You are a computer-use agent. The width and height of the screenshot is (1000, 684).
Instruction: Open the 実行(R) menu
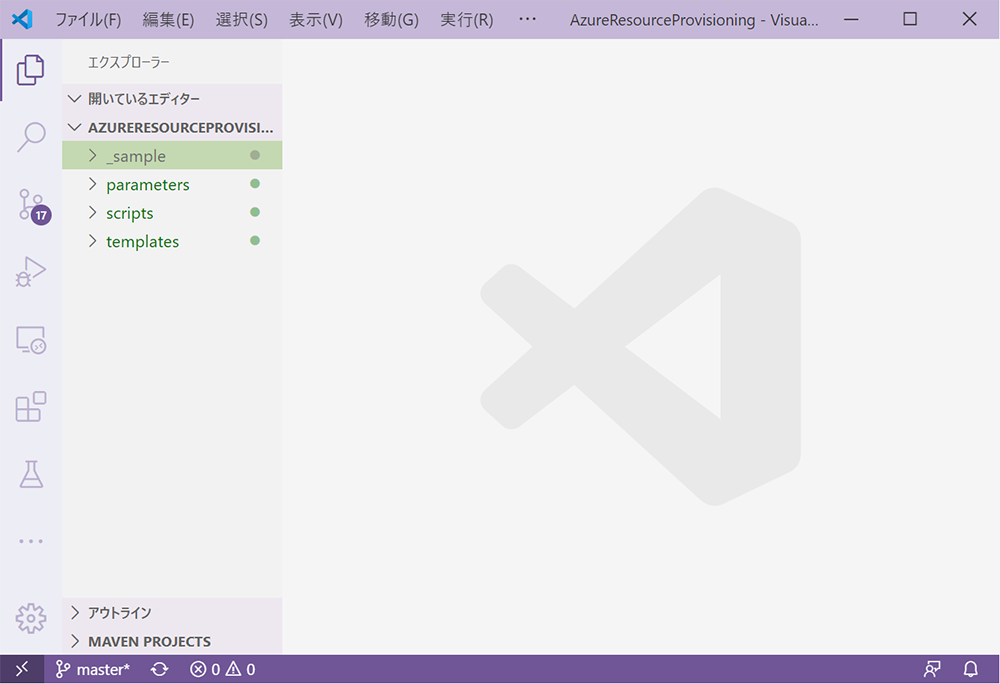point(466,20)
